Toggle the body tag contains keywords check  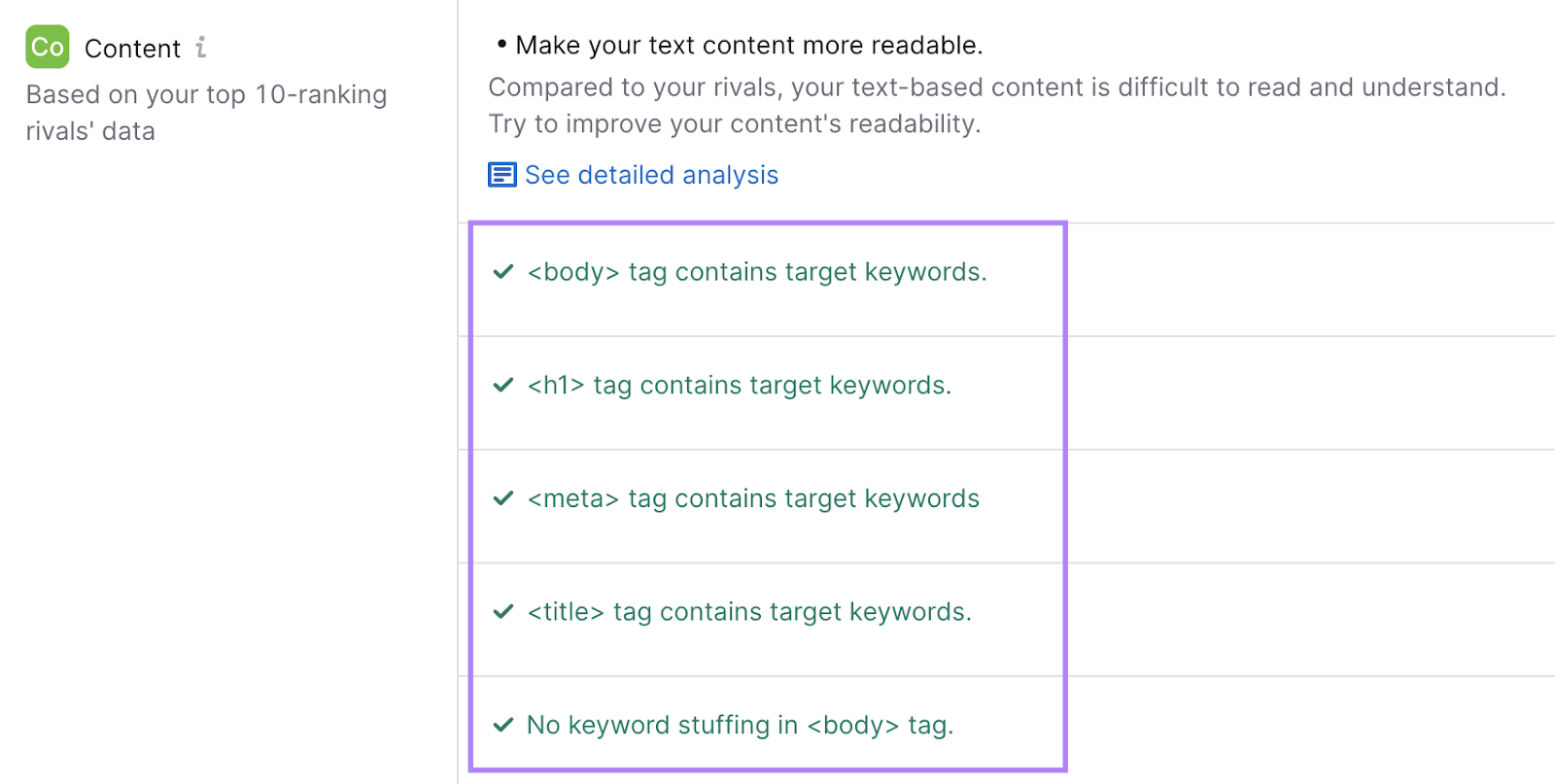[756, 273]
